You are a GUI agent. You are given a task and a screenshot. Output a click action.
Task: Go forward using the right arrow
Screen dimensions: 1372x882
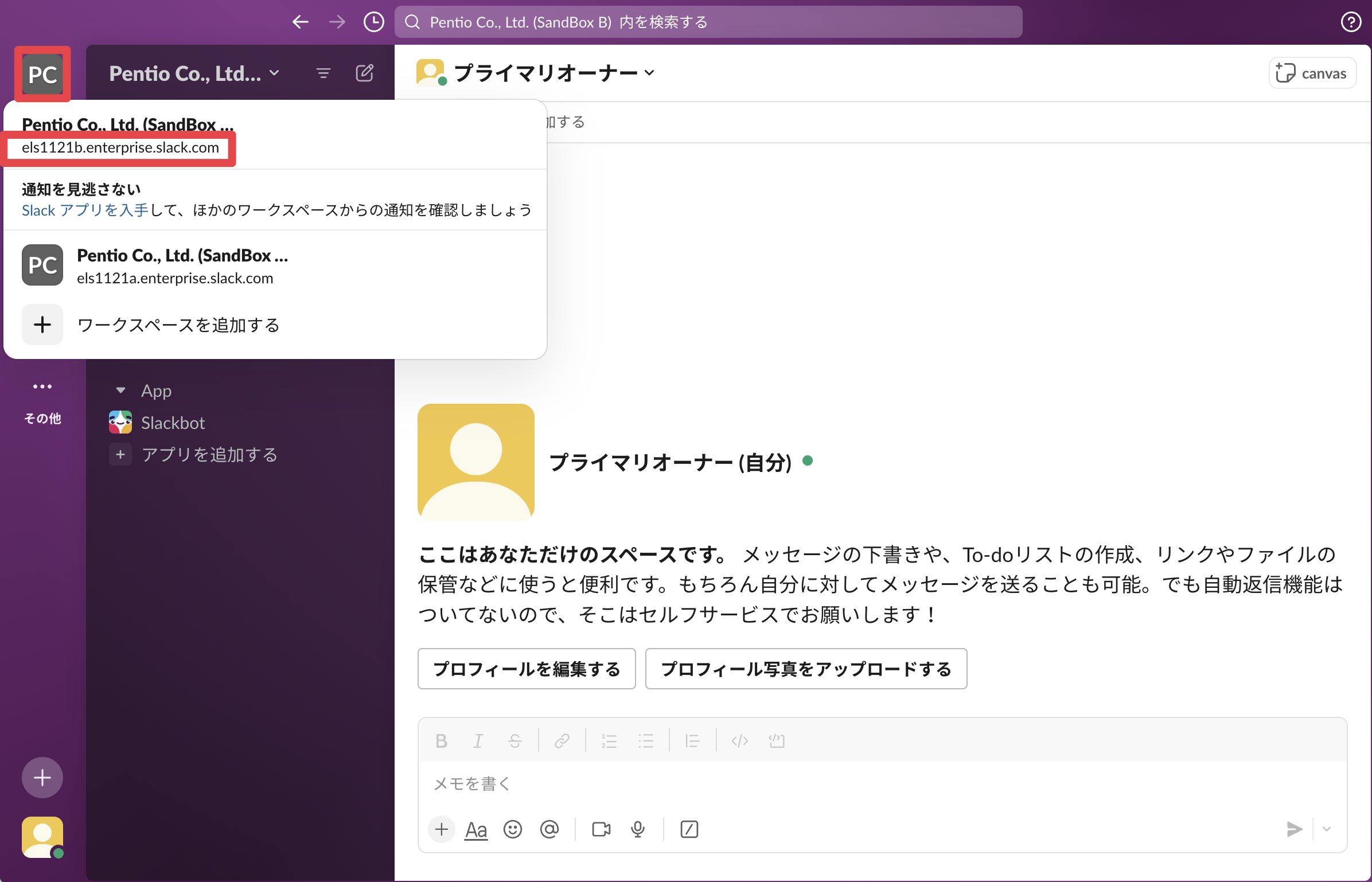point(337,22)
